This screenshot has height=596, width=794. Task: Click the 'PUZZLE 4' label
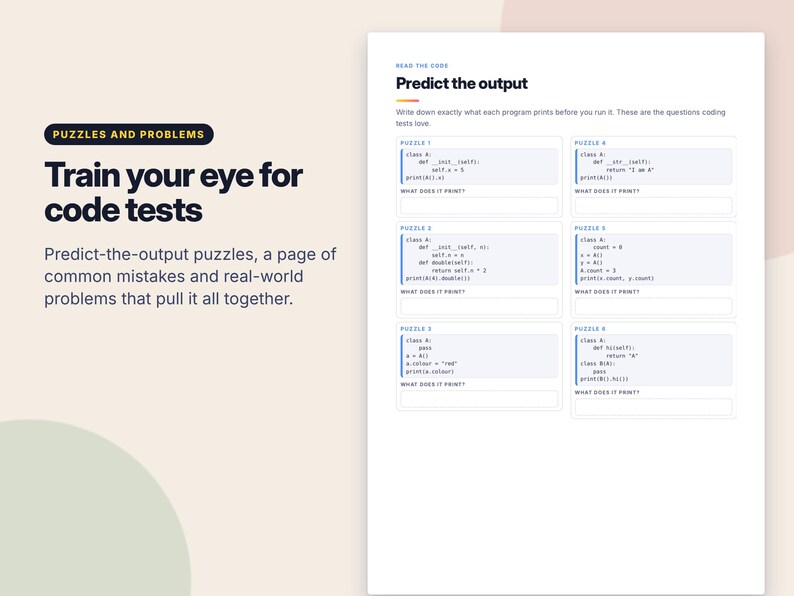pyautogui.click(x=590, y=143)
